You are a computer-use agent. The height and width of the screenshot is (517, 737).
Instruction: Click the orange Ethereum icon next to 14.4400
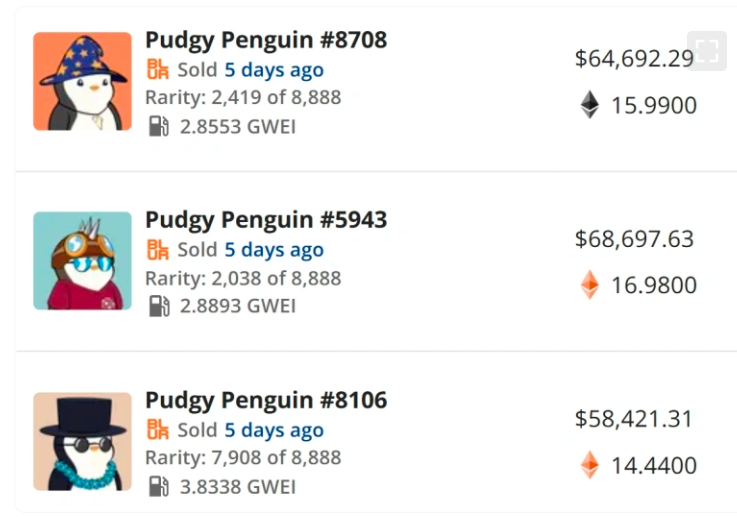point(590,465)
